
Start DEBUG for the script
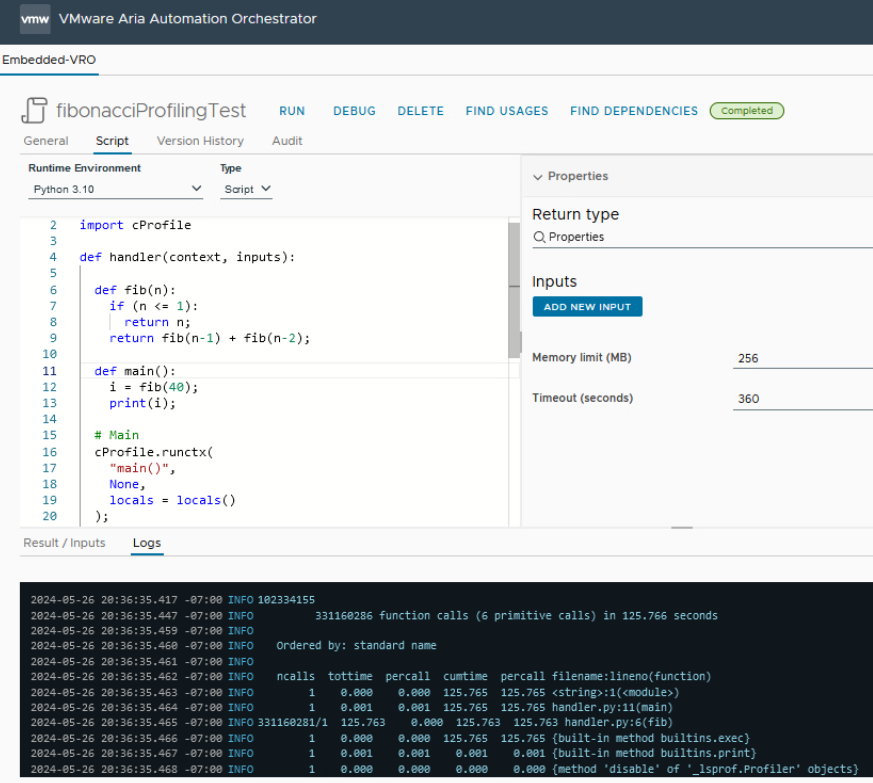pos(354,111)
